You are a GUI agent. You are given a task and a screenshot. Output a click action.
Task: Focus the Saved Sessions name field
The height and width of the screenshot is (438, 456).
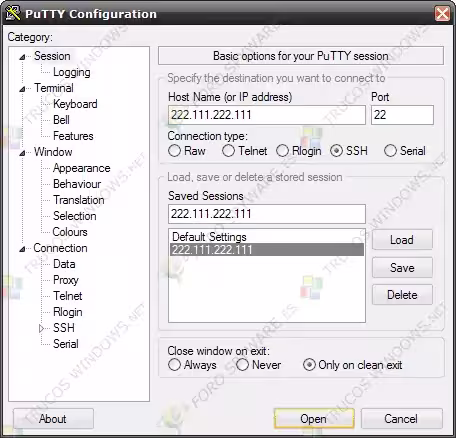[267, 214]
